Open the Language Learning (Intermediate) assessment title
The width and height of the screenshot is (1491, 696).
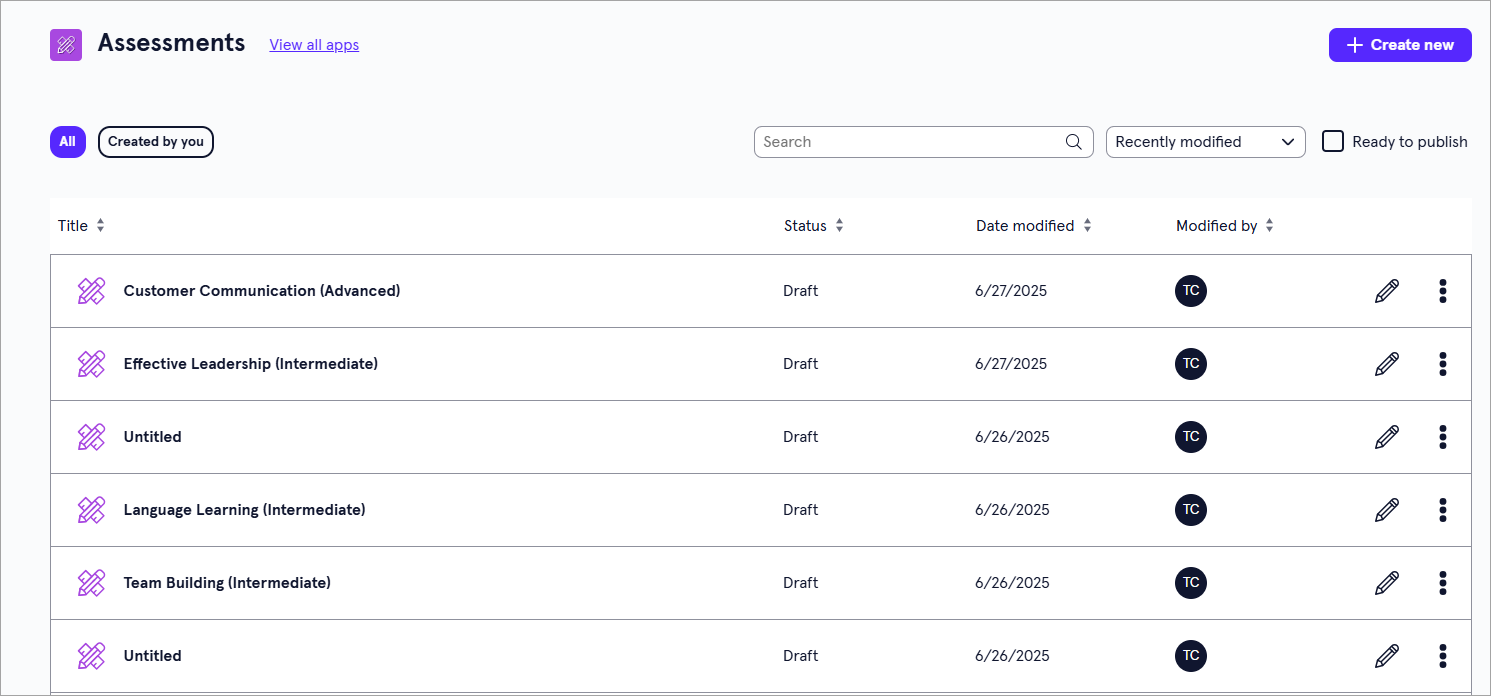pos(244,510)
